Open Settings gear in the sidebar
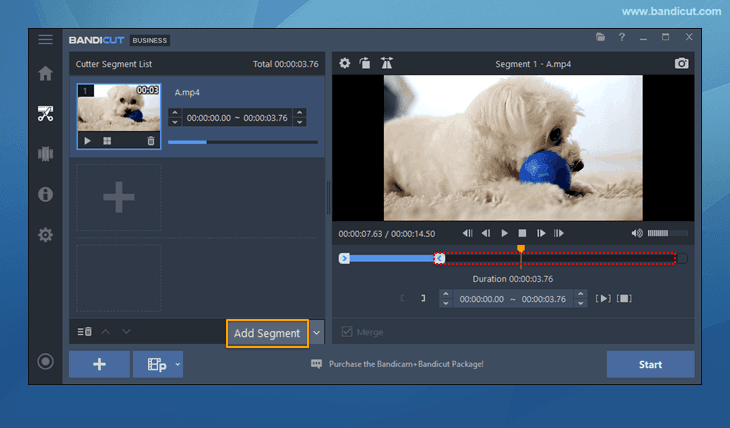 click(45, 235)
